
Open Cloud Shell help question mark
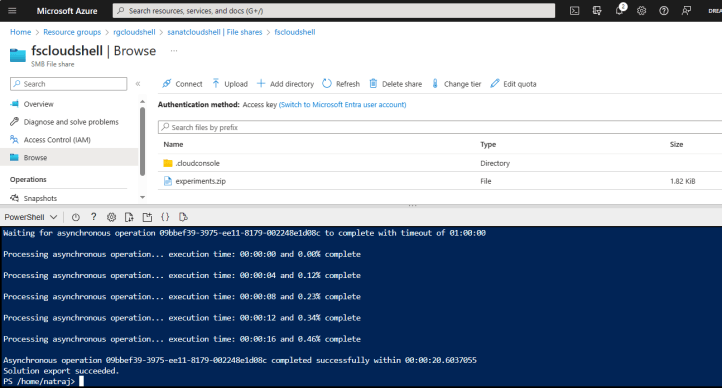pyautogui.click(x=93, y=217)
